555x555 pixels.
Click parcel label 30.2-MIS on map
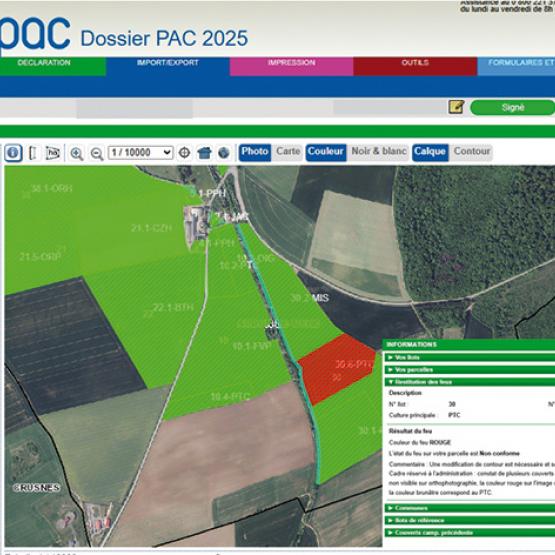tap(309, 298)
